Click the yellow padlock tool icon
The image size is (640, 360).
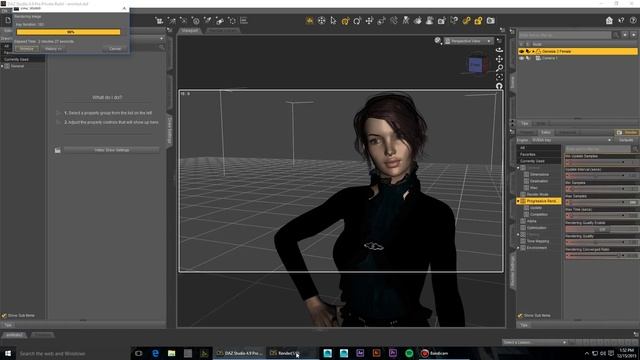tap(478, 20)
